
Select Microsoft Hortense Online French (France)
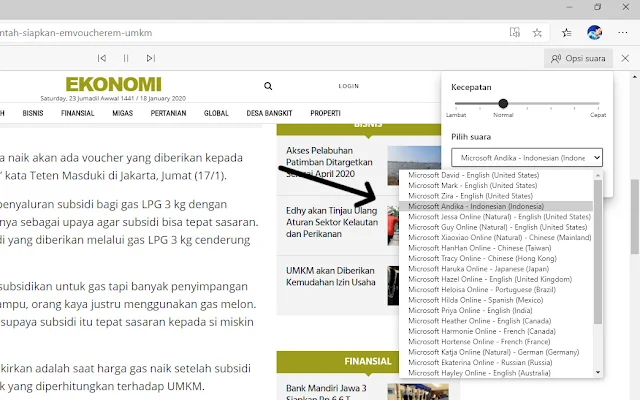coord(496,342)
